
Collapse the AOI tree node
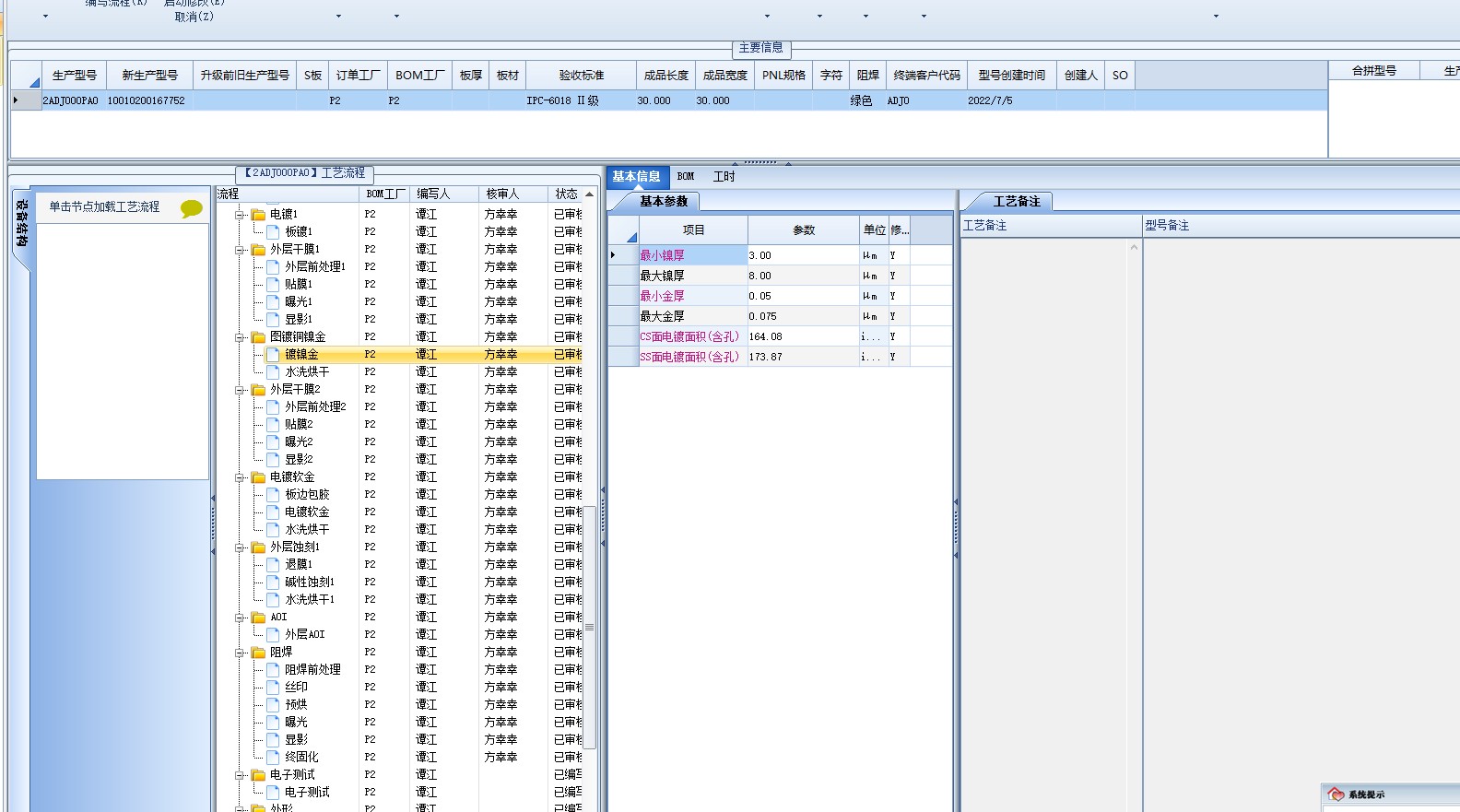[x=240, y=618]
